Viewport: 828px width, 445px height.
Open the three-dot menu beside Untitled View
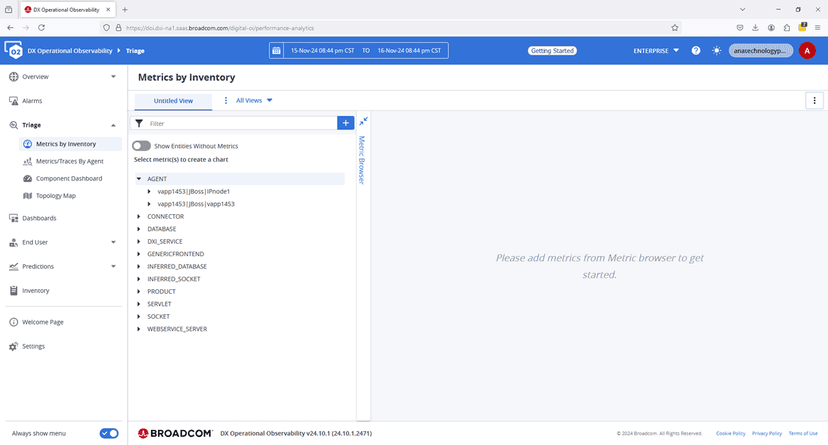226,100
